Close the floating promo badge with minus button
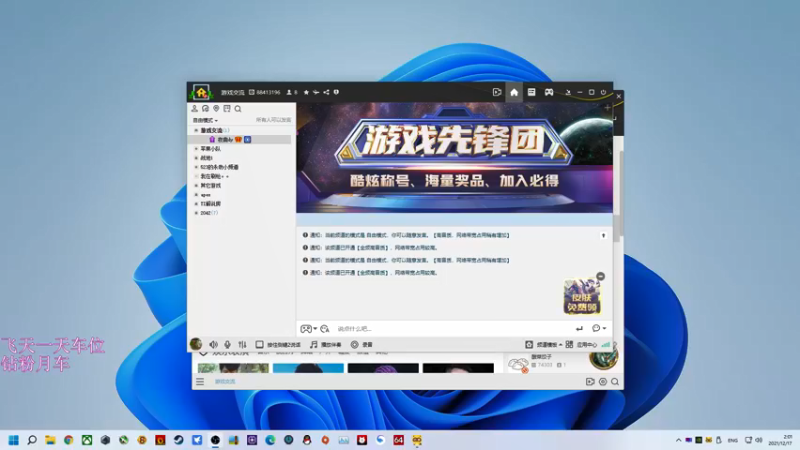Viewport: 800px width, 450px height. click(x=601, y=276)
